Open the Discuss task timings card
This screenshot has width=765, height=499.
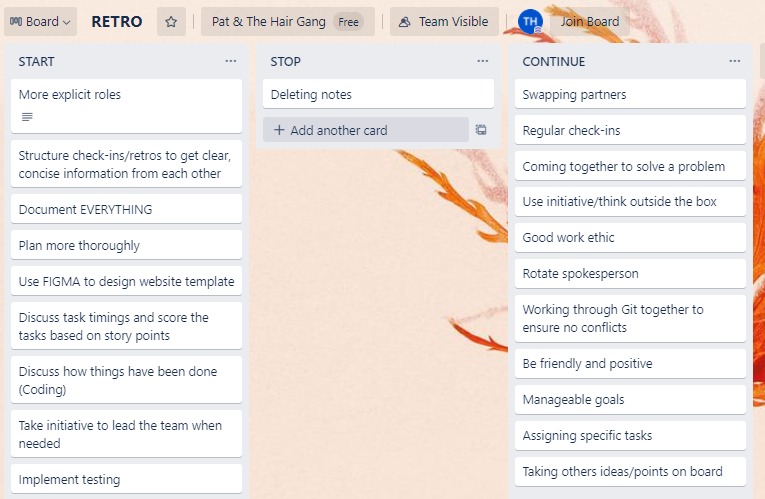(126, 326)
